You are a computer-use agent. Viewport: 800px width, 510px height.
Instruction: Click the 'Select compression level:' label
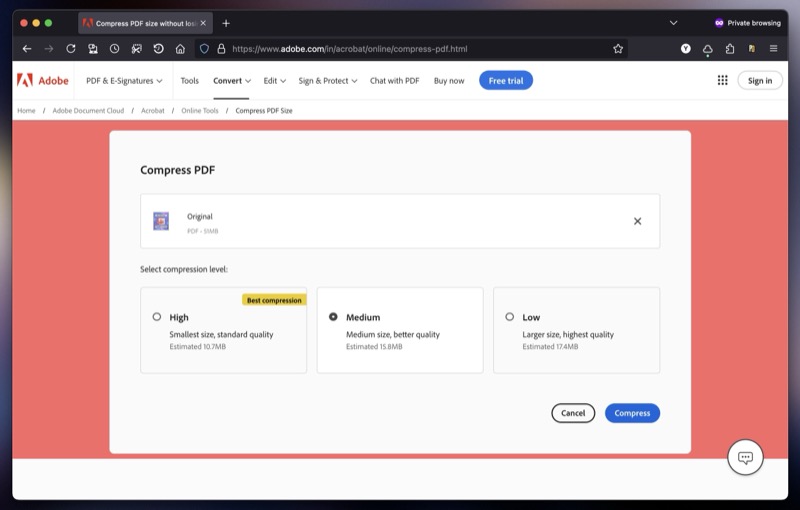pos(184,269)
